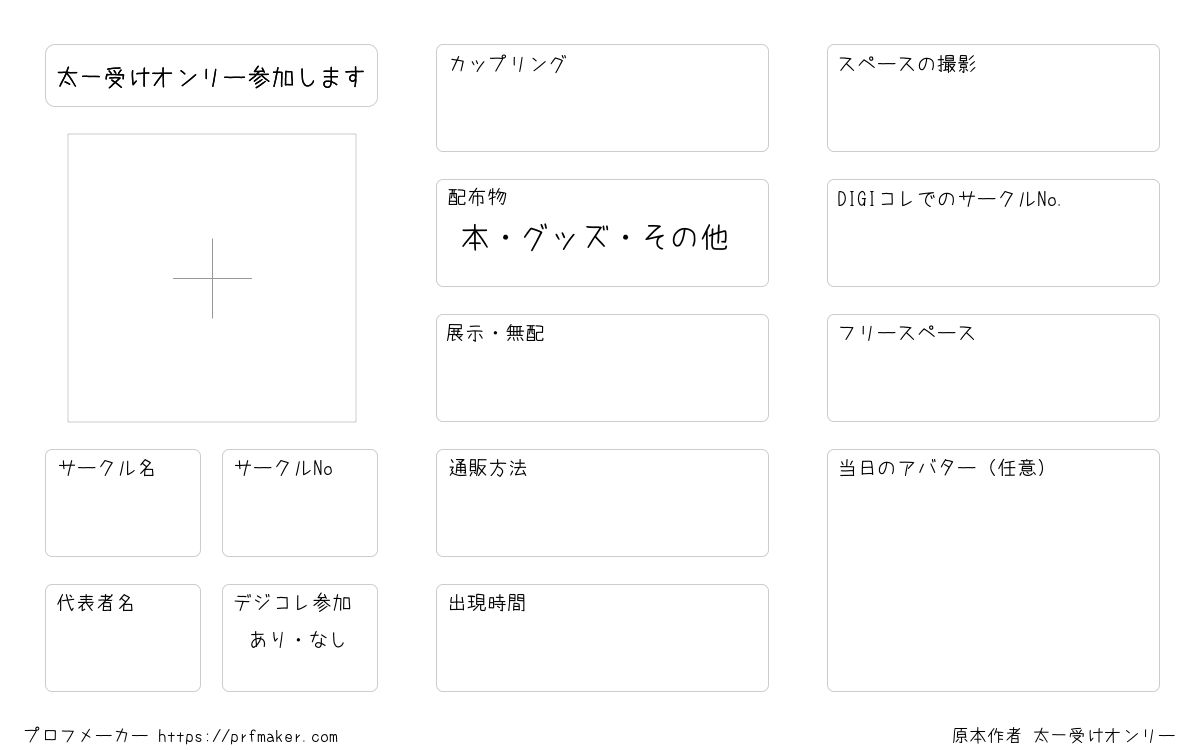Click the 配布物 heading label

pos(478,197)
